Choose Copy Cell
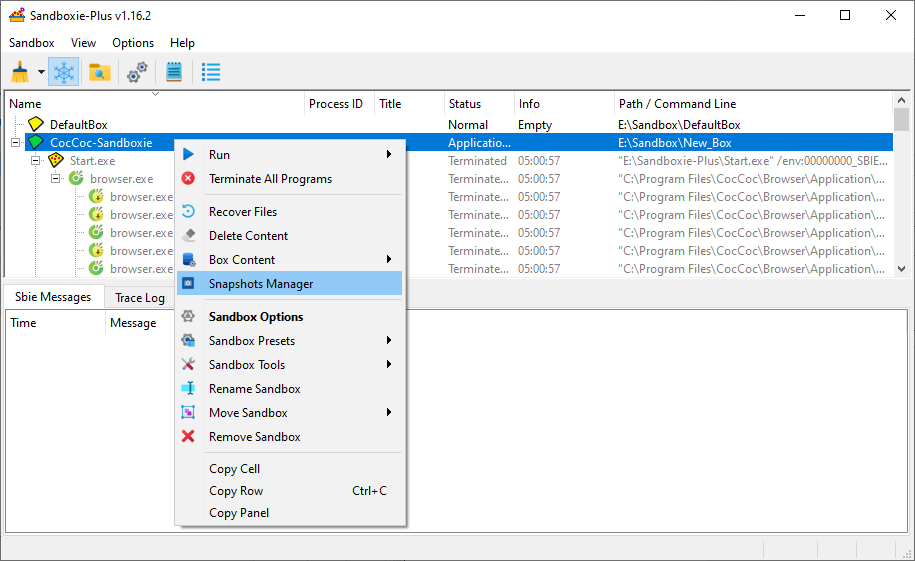The width and height of the screenshot is (915, 561). (290, 469)
